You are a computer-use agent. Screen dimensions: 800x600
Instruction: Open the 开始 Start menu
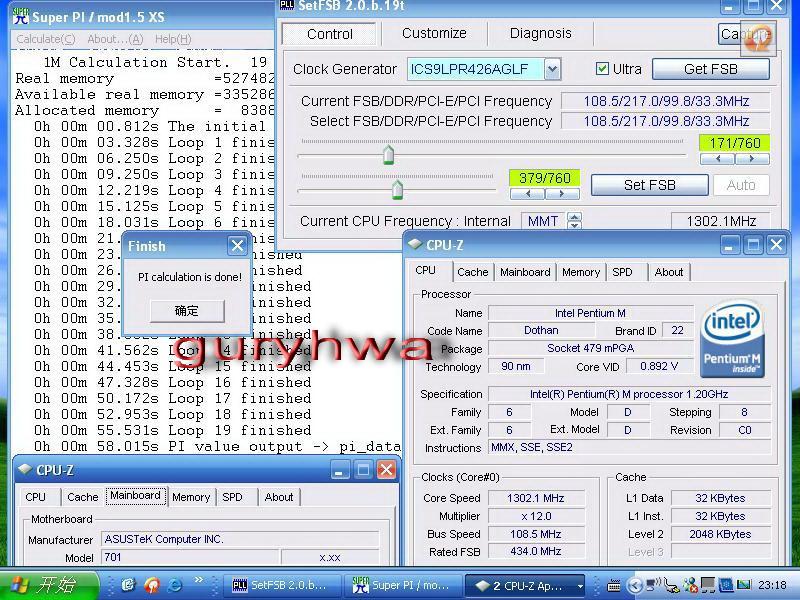[x=50, y=585]
